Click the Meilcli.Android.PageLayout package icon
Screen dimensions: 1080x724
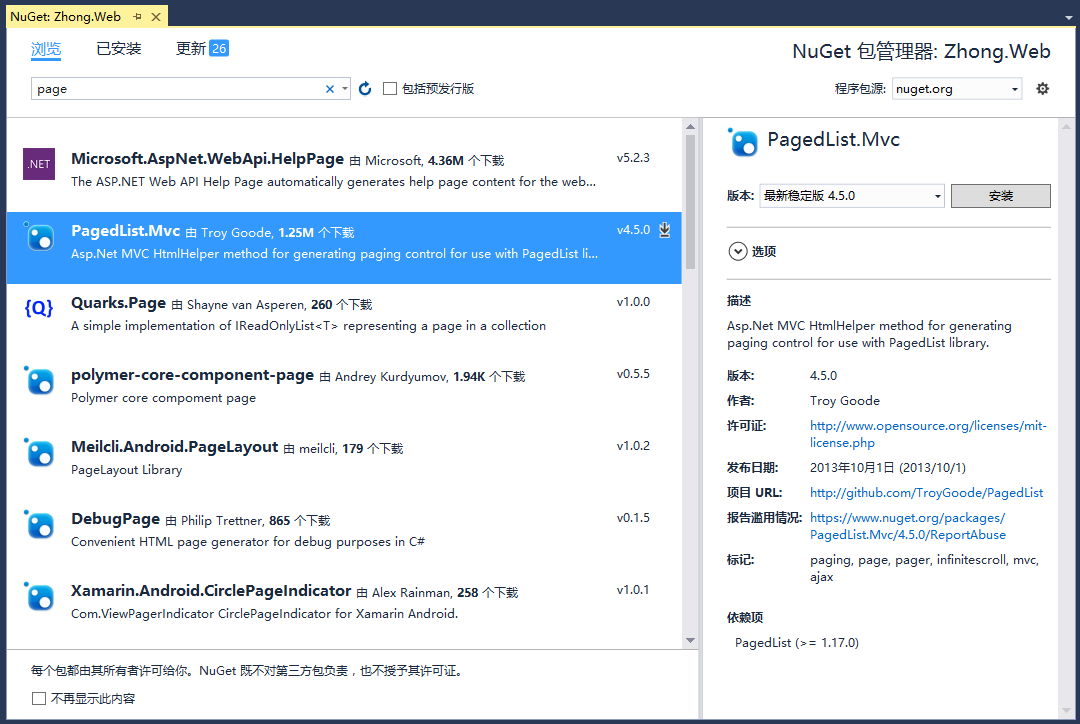[39, 453]
